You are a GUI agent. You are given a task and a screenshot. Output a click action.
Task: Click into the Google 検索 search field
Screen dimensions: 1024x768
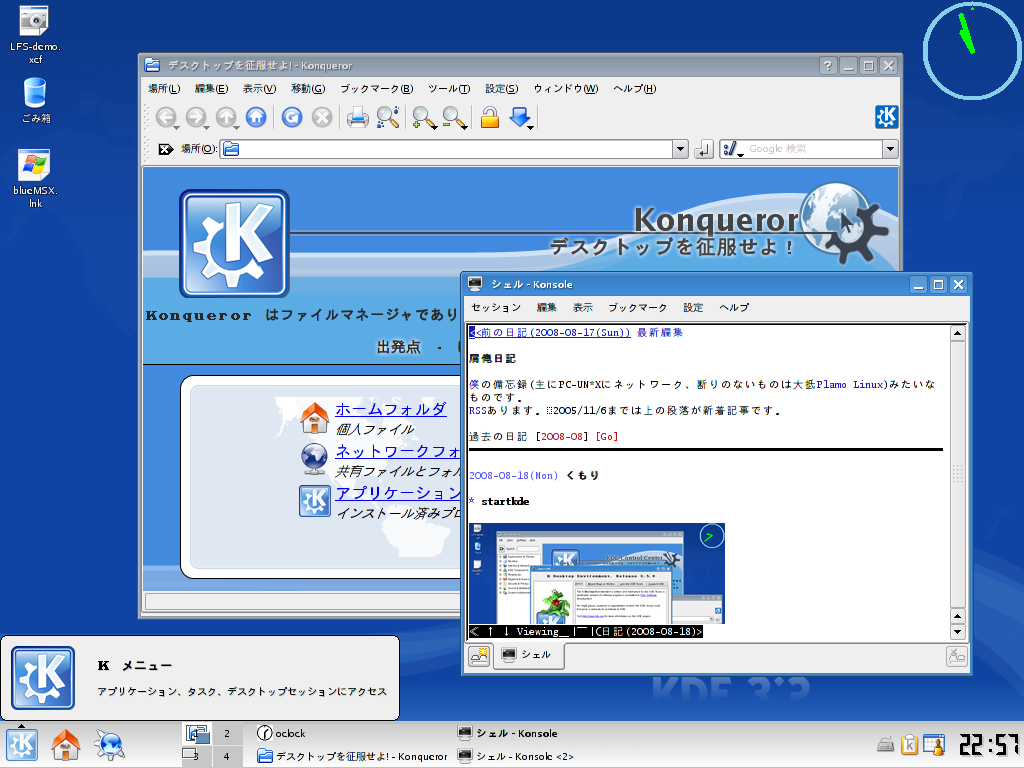tap(814, 150)
